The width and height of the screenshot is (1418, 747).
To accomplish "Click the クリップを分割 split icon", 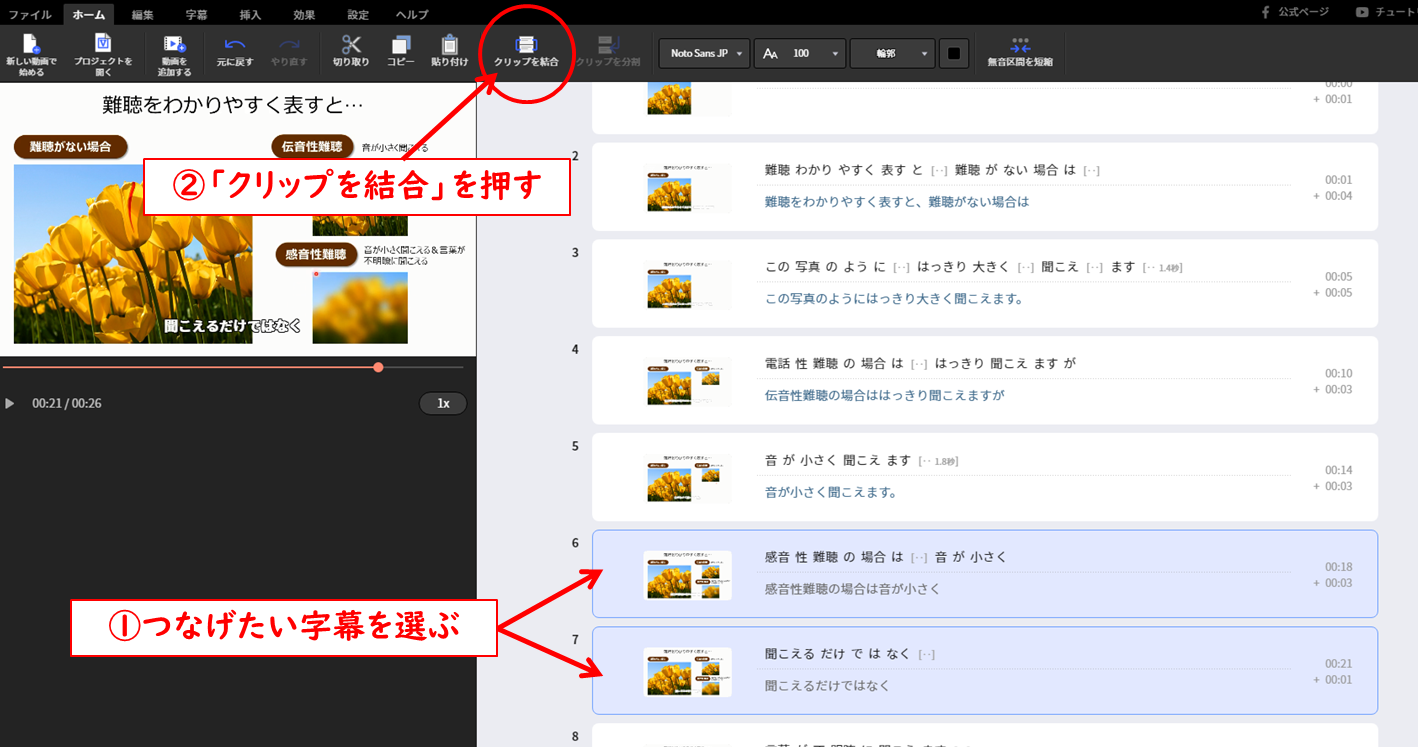I will (x=607, y=52).
